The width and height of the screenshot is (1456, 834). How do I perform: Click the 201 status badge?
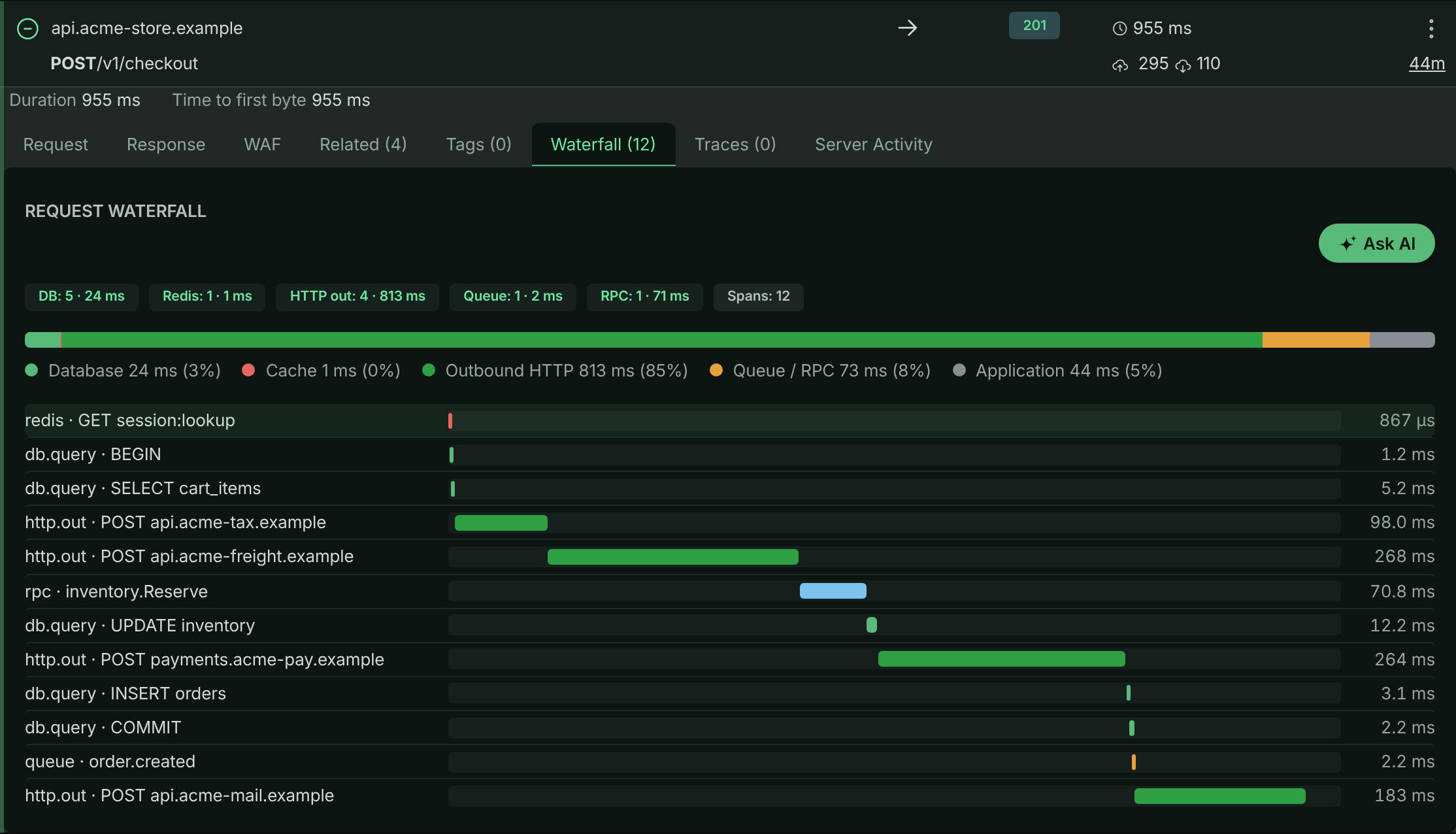pos(1034,25)
